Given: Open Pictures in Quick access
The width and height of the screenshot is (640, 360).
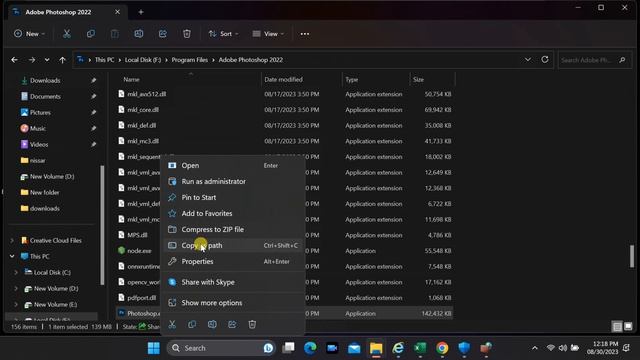Looking at the screenshot, I should [x=40, y=112].
